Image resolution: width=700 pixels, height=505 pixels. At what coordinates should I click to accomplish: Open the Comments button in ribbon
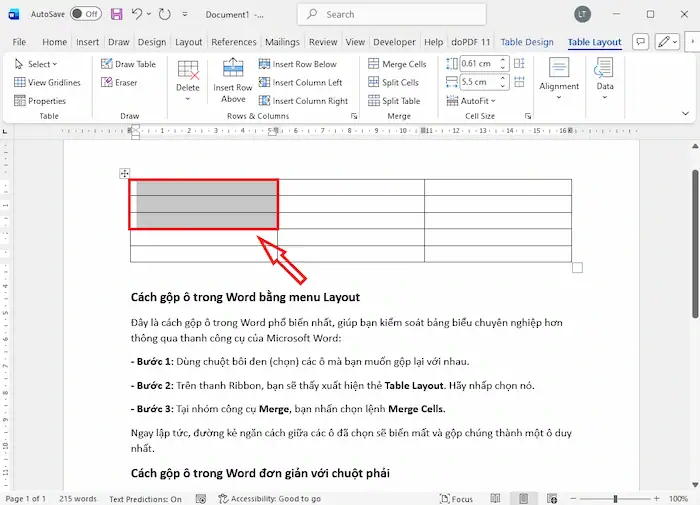click(x=640, y=42)
